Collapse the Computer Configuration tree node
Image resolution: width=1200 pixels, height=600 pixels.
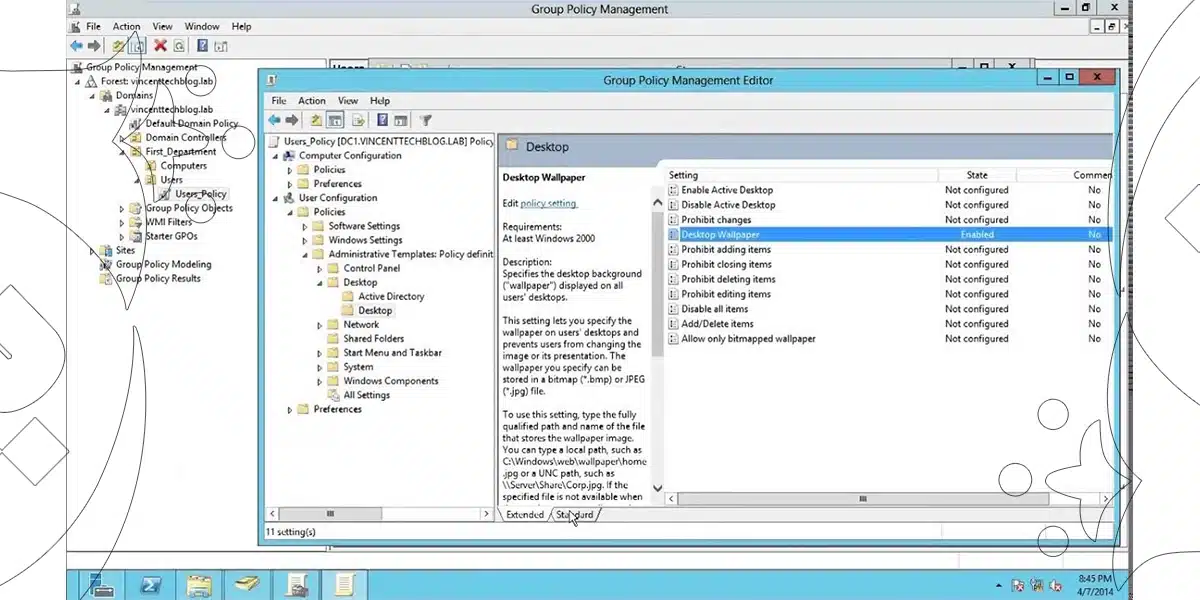(x=276, y=156)
